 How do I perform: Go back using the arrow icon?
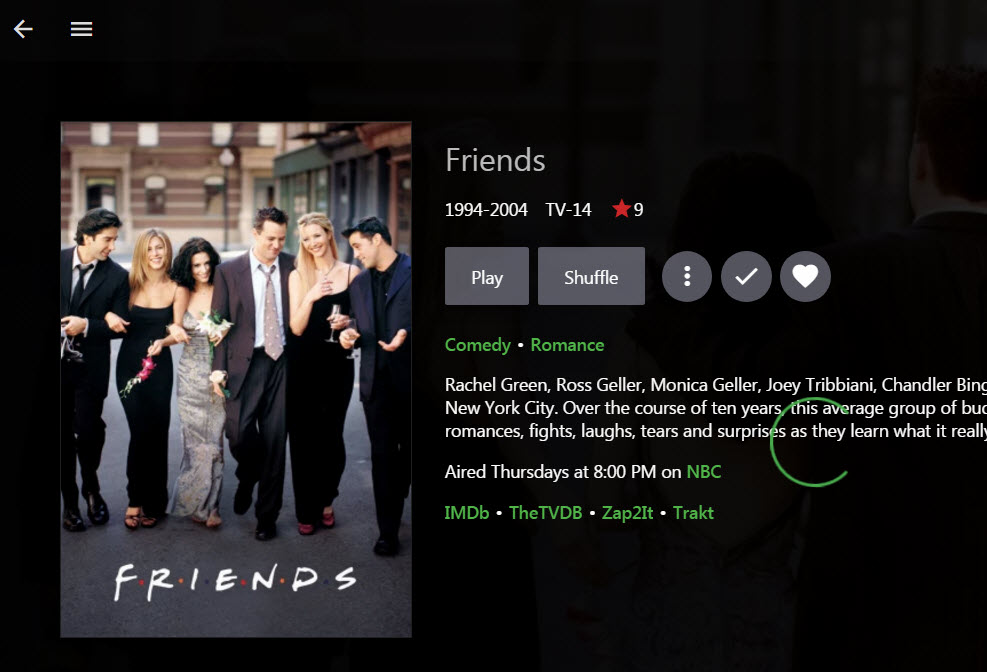point(23,29)
